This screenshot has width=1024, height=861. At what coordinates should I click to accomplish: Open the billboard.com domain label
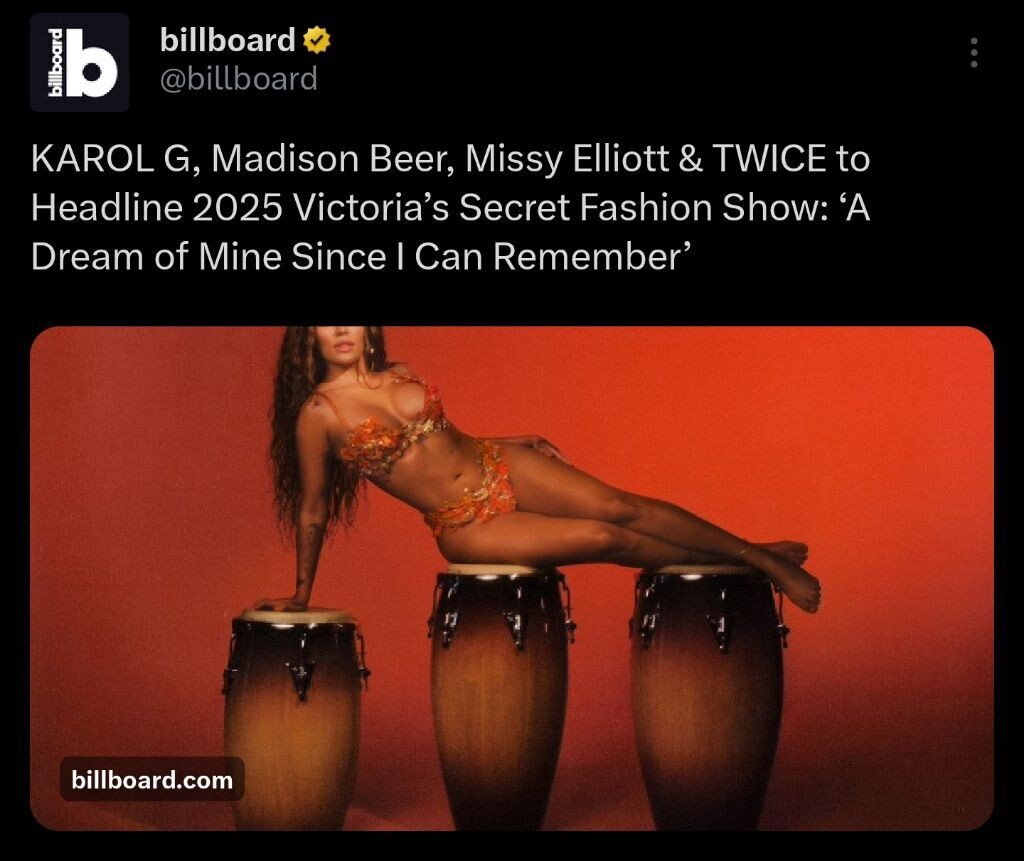[152, 779]
